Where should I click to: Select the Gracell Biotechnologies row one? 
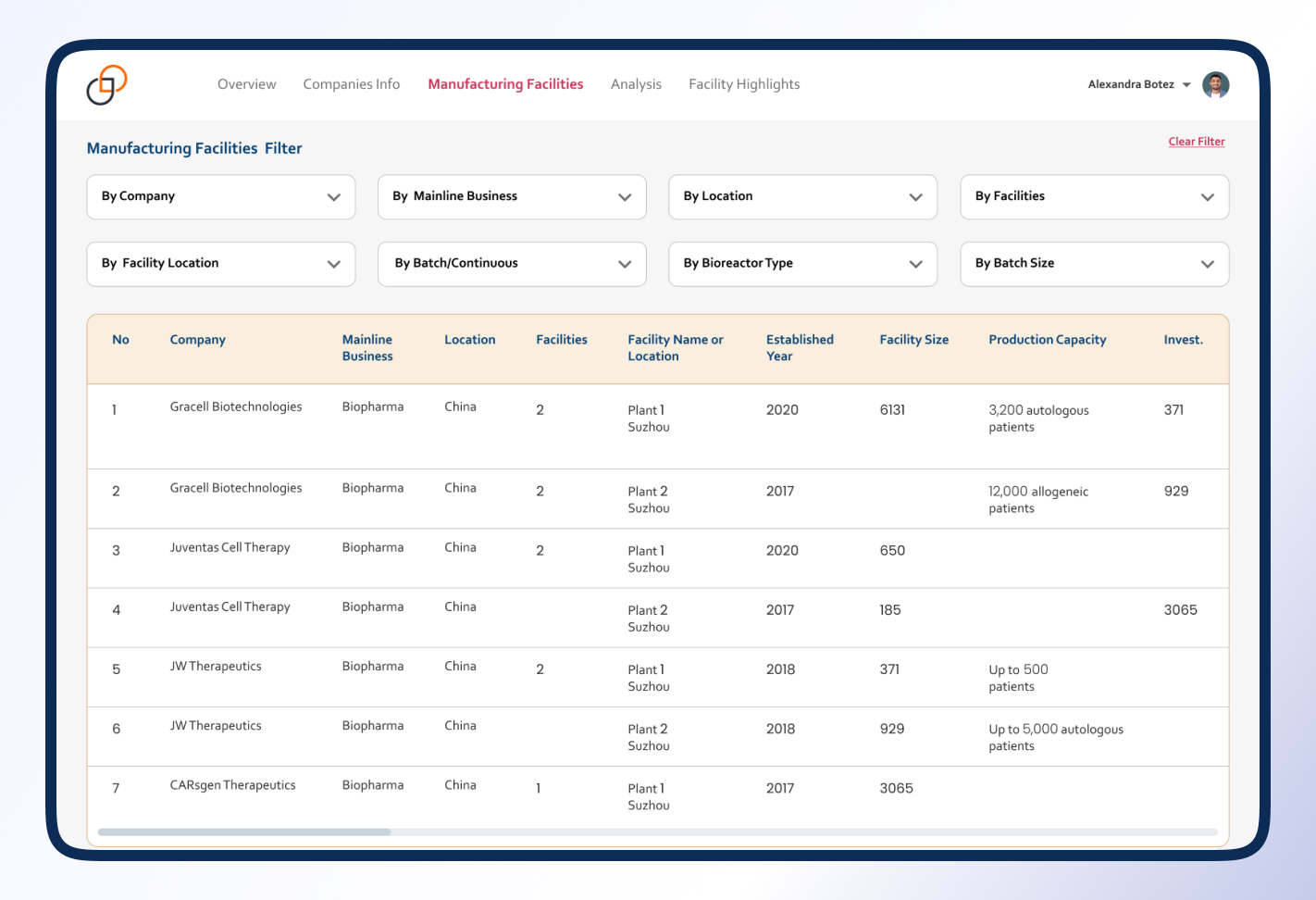click(658, 427)
